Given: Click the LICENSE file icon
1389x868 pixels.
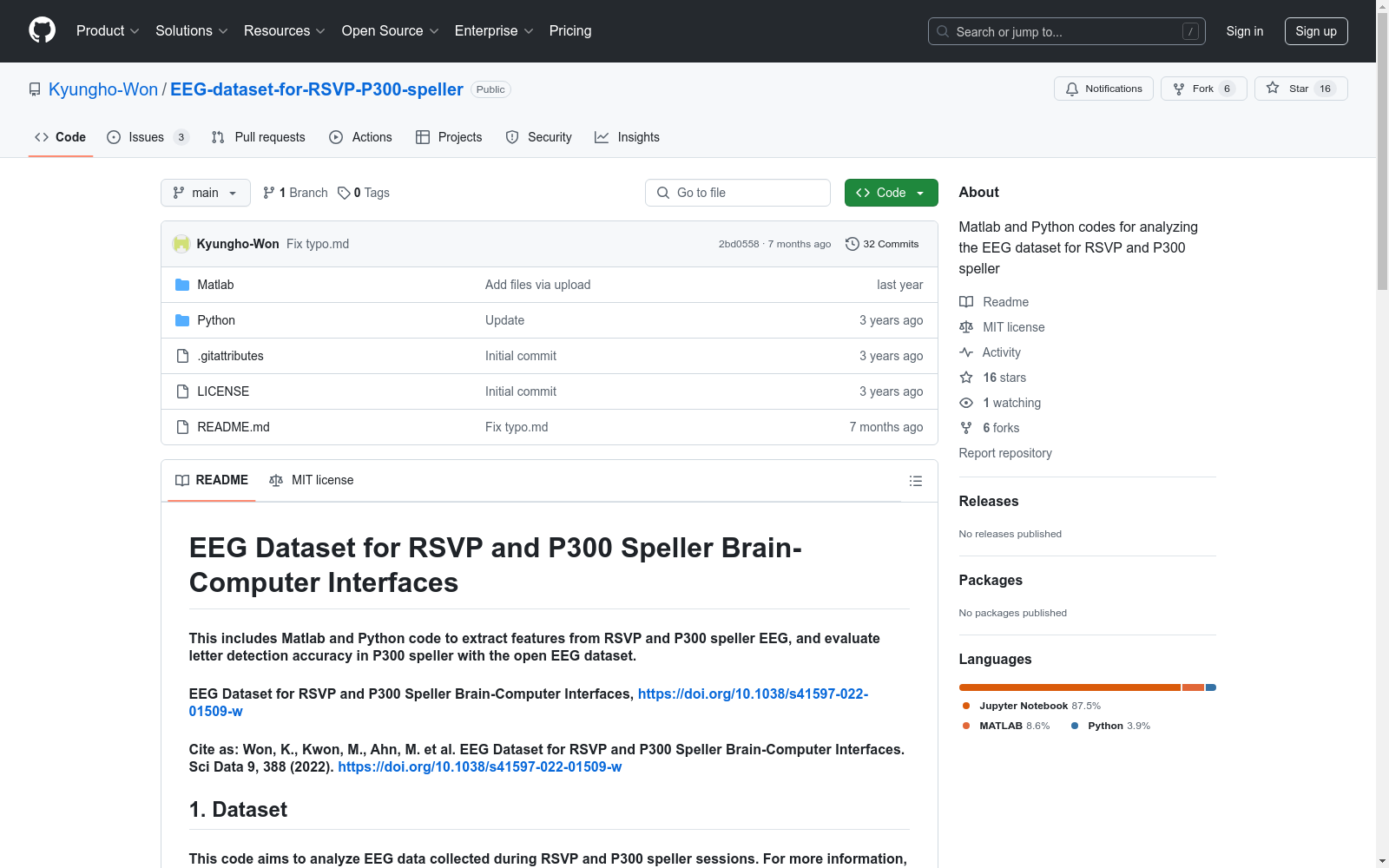Looking at the screenshot, I should coord(182,391).
